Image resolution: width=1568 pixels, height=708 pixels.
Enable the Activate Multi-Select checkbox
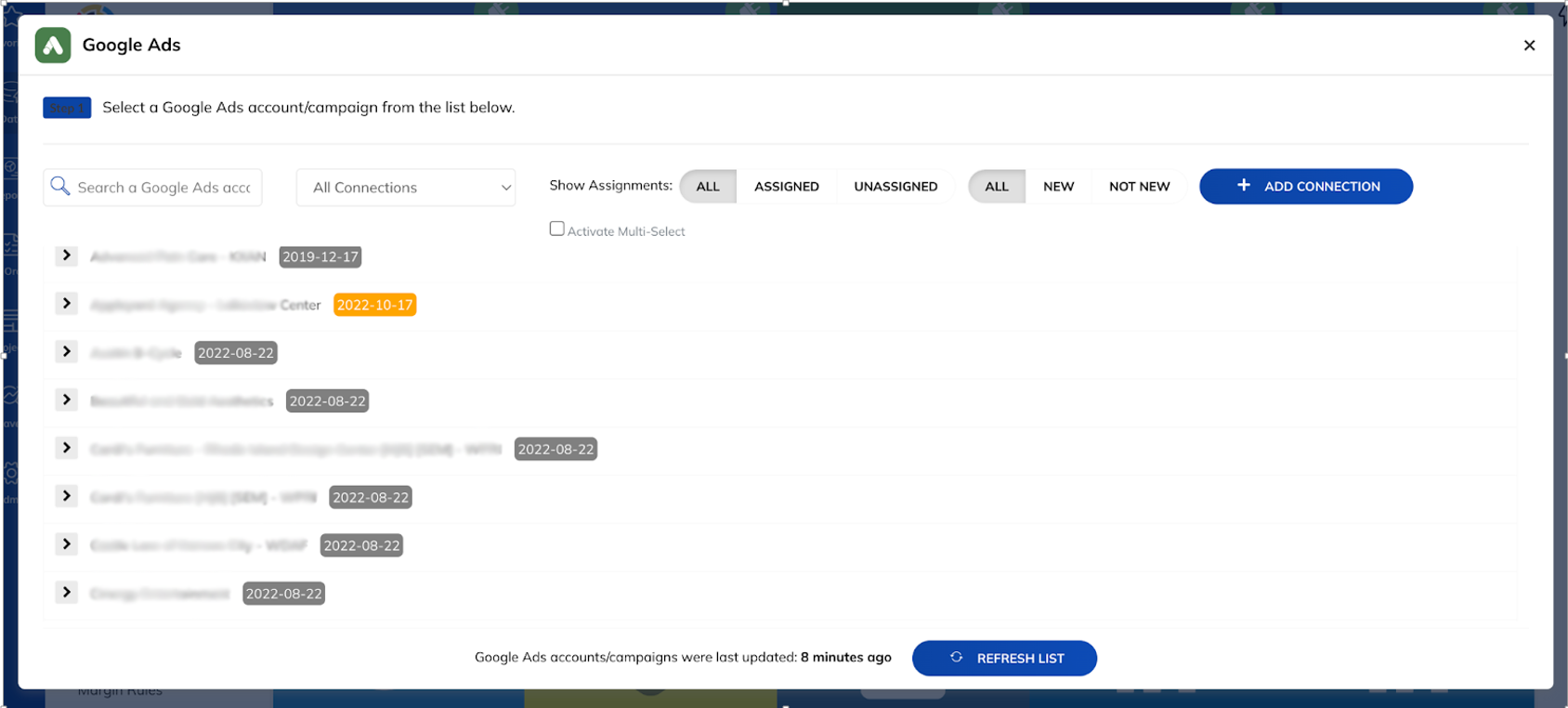point(557,229)
